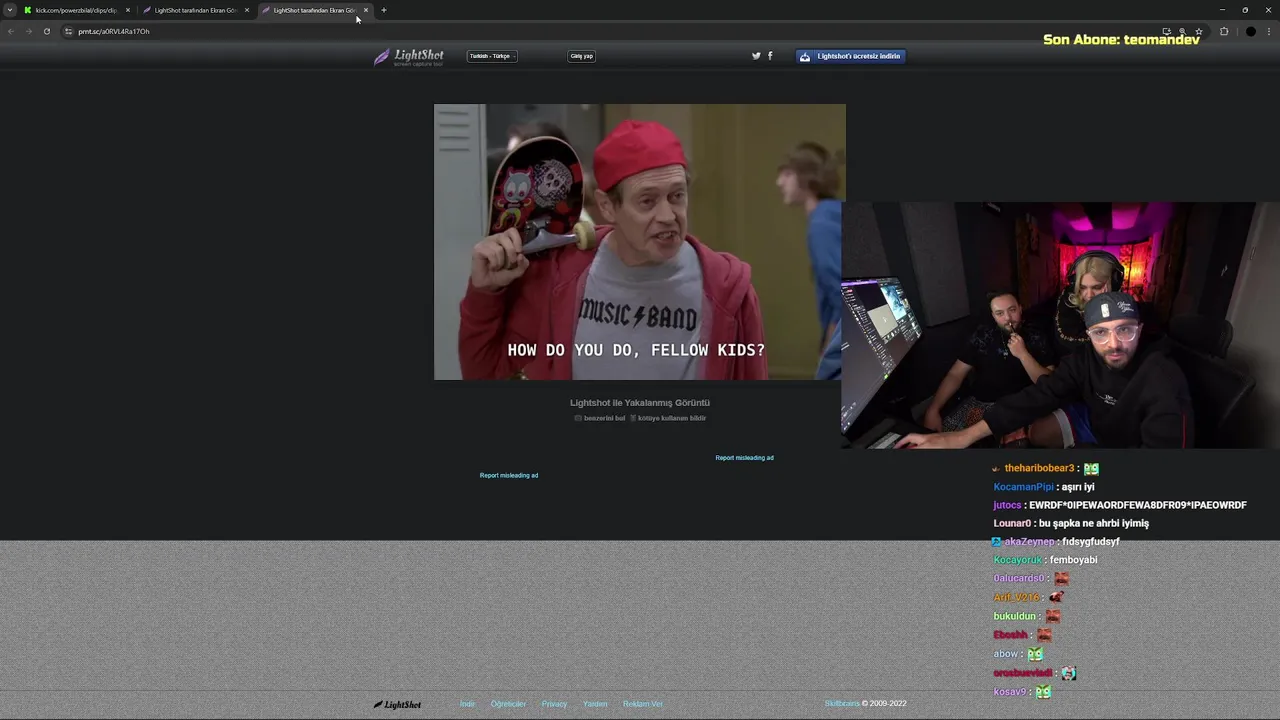Bookmark this page with the star
The height and width of the screenshot is (720, 1280).
point(1198,31)
